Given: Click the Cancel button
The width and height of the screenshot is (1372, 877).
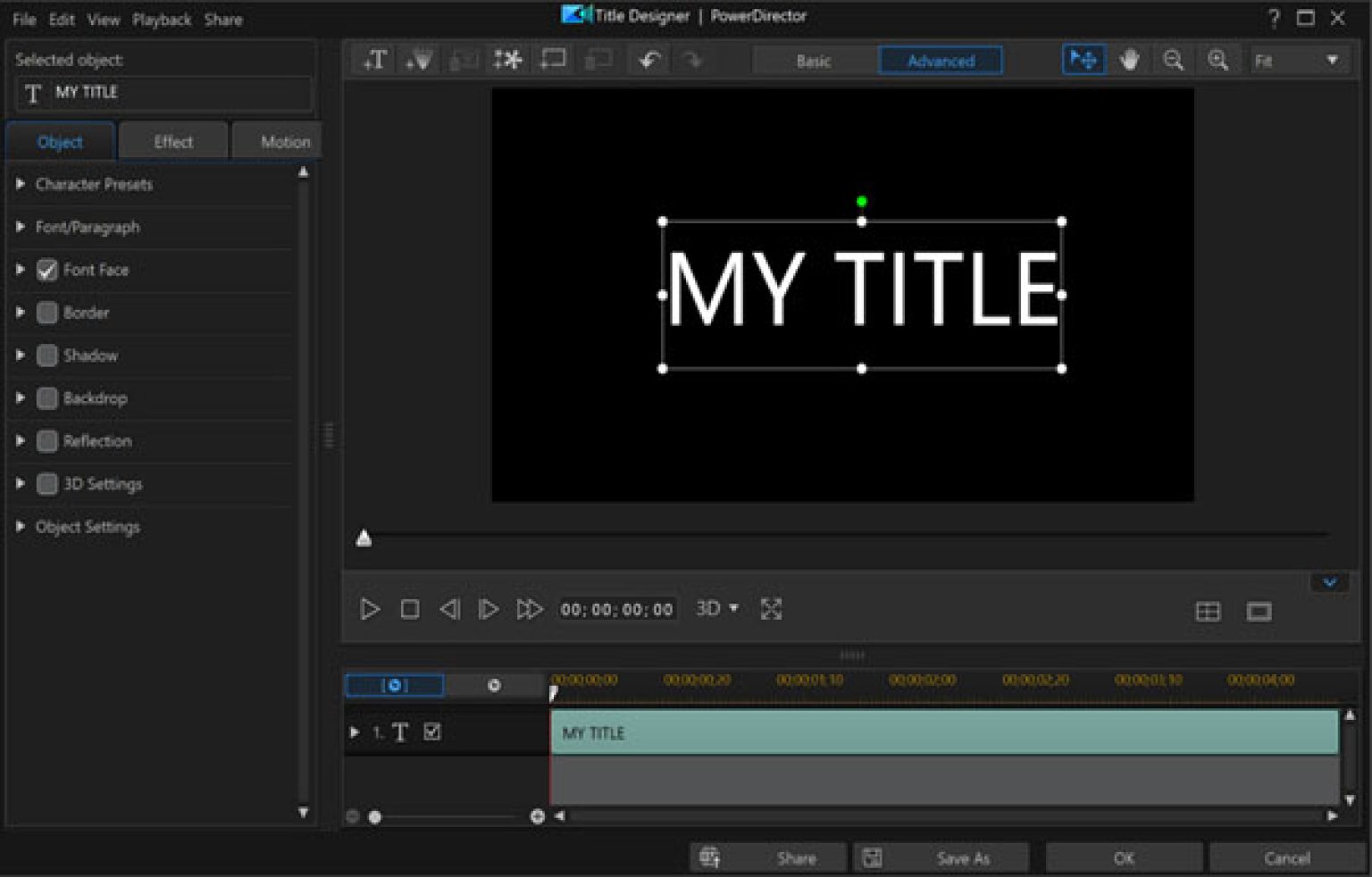Looking at the screenshot, I should click(1286, 858).
